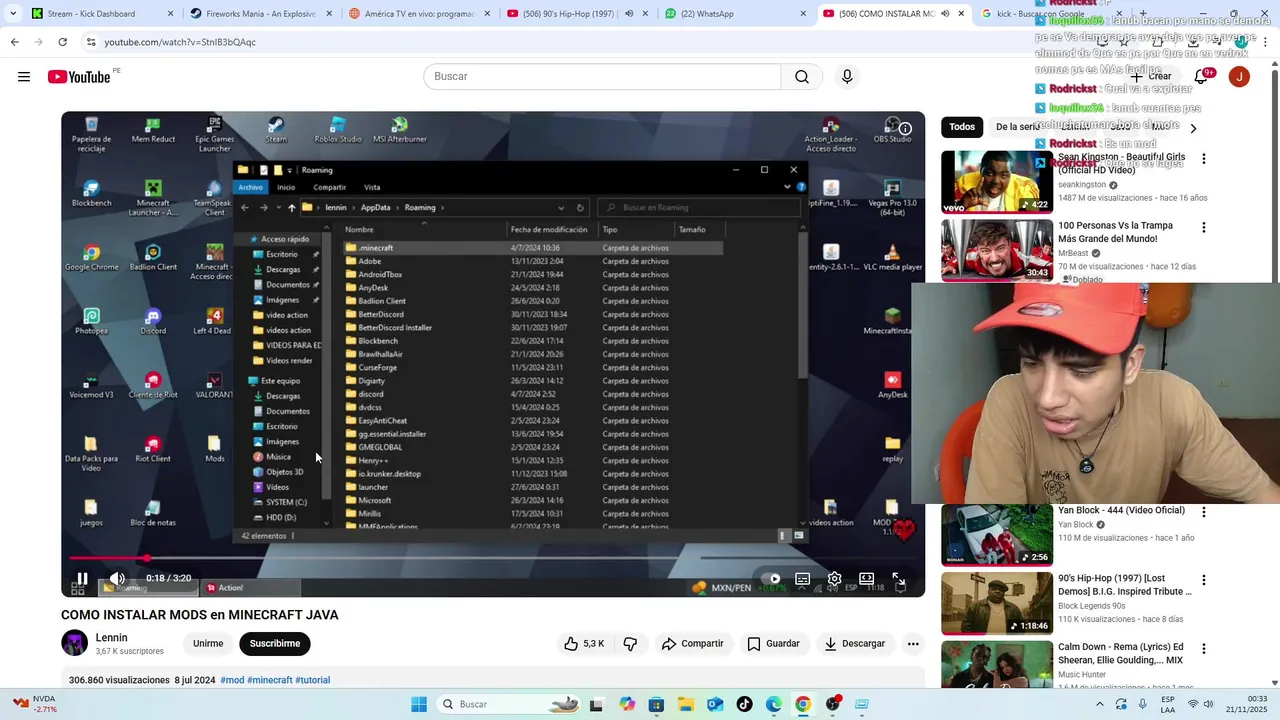1280x720 pixels.
Task: Open options menu for the Beautiful Girls video
Action: point(1204,159)
